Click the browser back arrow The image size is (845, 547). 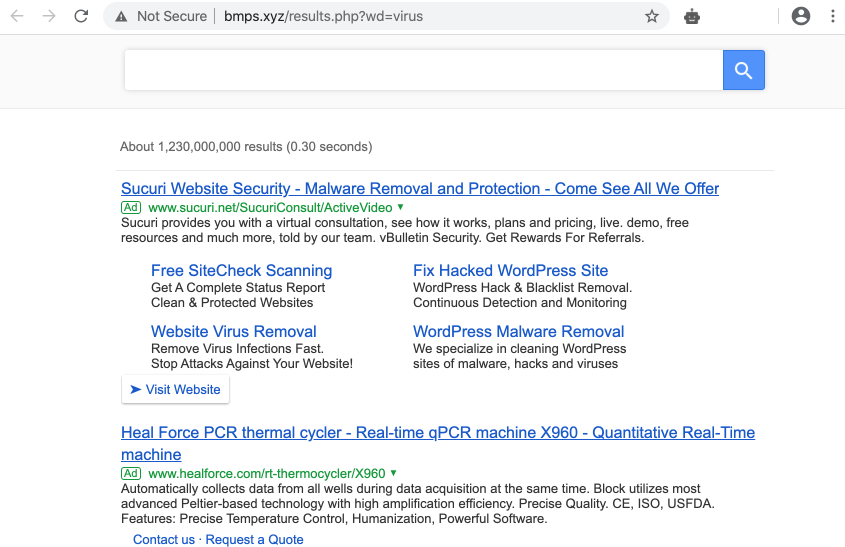coord(17,16)
